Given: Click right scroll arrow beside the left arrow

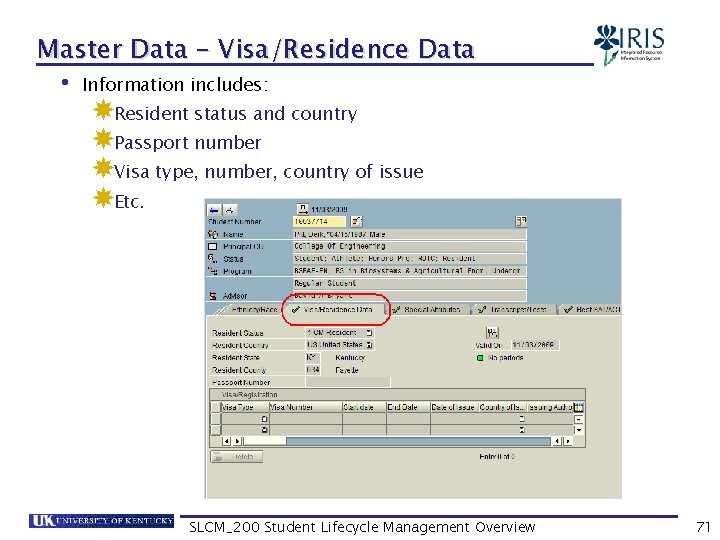Looking at the screenshot, I should click(237, 441).
